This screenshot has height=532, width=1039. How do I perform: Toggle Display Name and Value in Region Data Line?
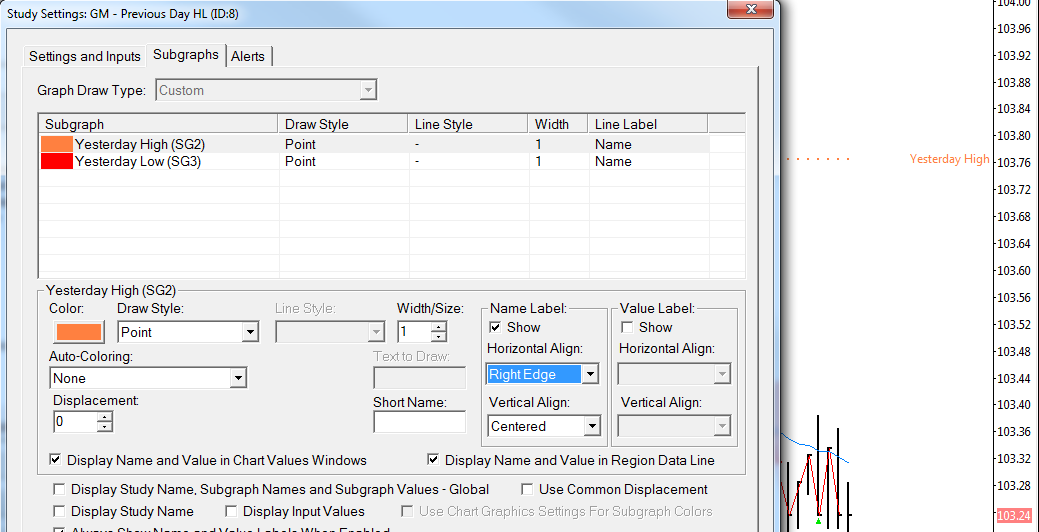point(433,460)
